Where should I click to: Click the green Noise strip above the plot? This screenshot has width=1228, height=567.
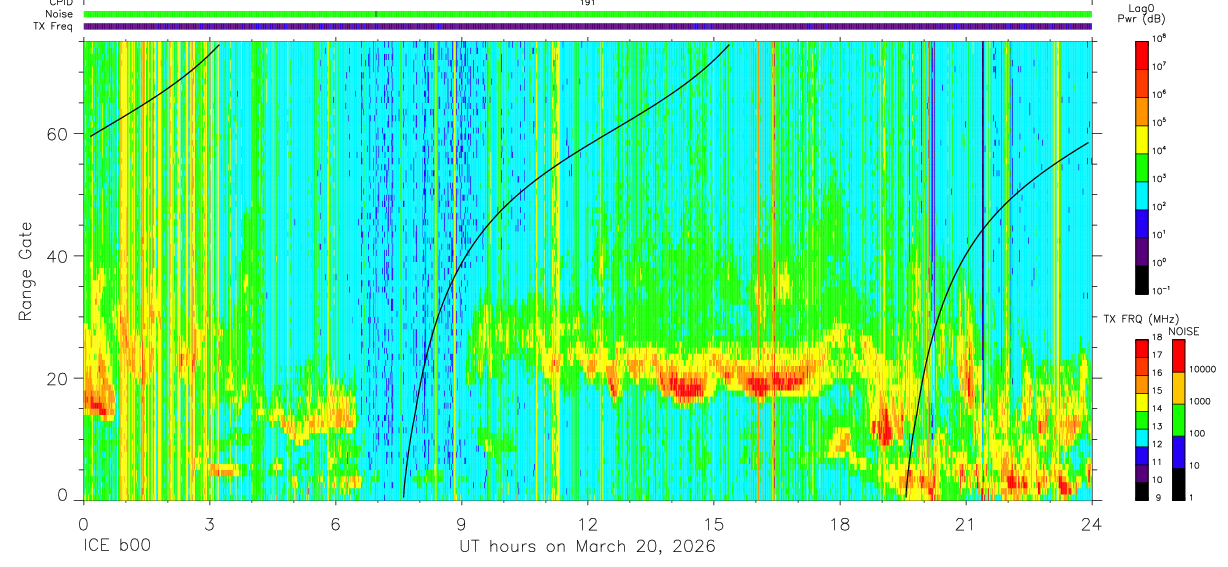pyautogui.click(x=587, y=14)
